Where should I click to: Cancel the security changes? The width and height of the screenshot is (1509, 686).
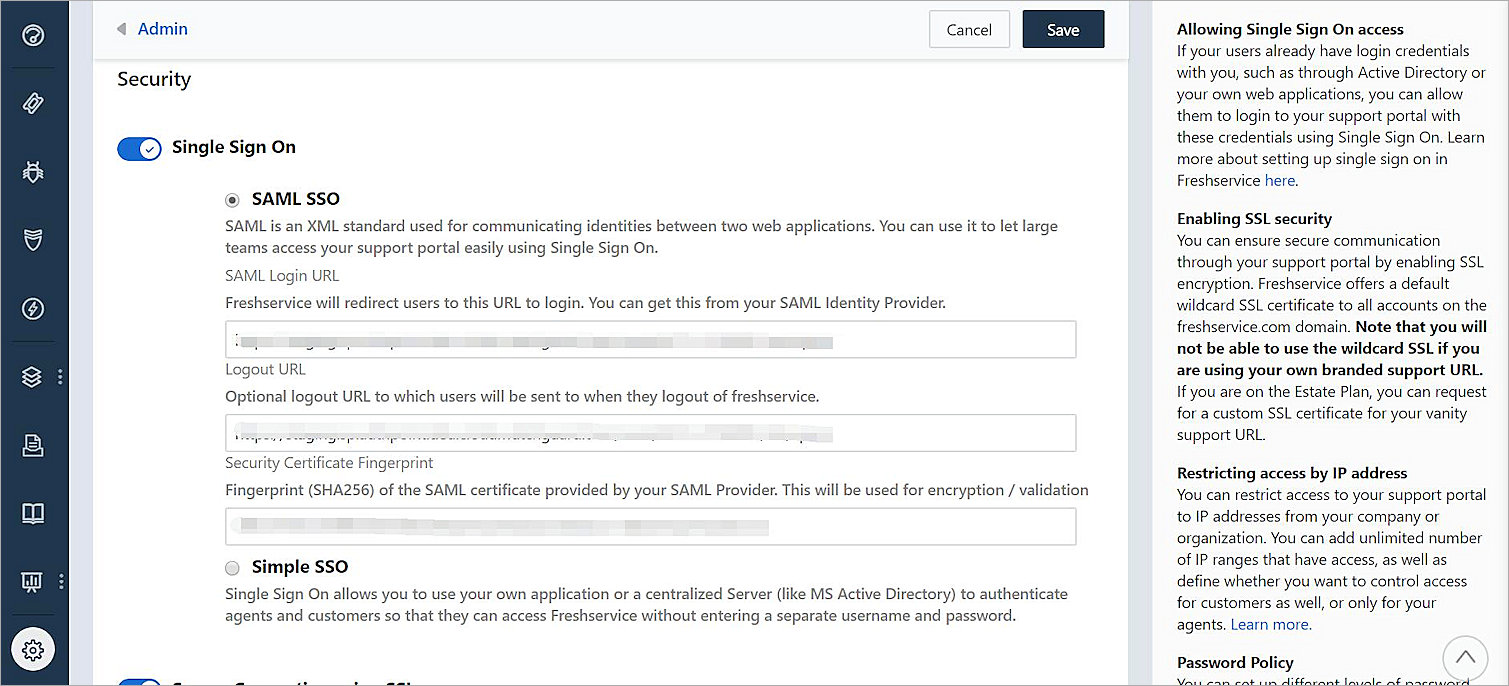pos(969,30)
